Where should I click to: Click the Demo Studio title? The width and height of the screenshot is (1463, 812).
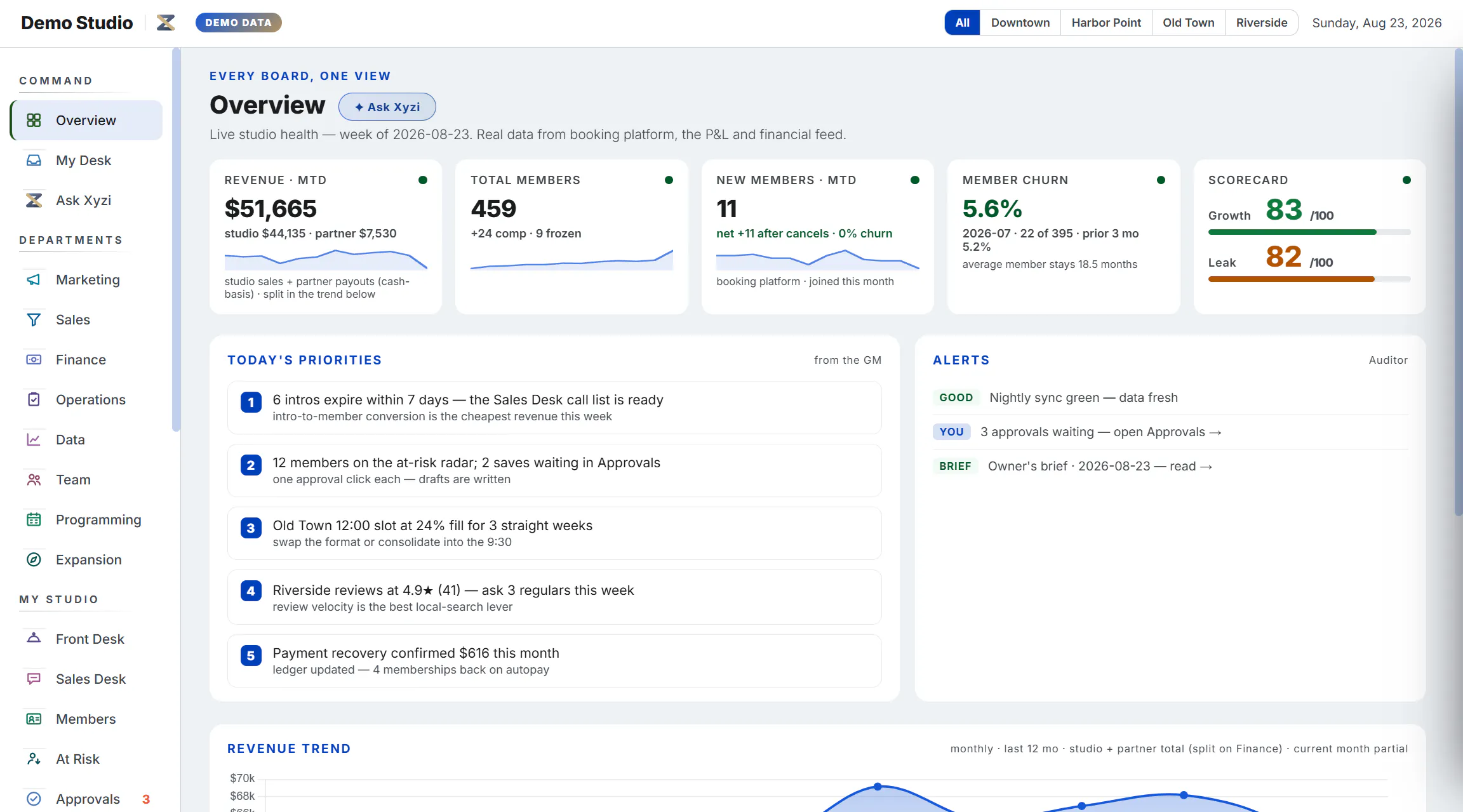(x=77, y=23)
